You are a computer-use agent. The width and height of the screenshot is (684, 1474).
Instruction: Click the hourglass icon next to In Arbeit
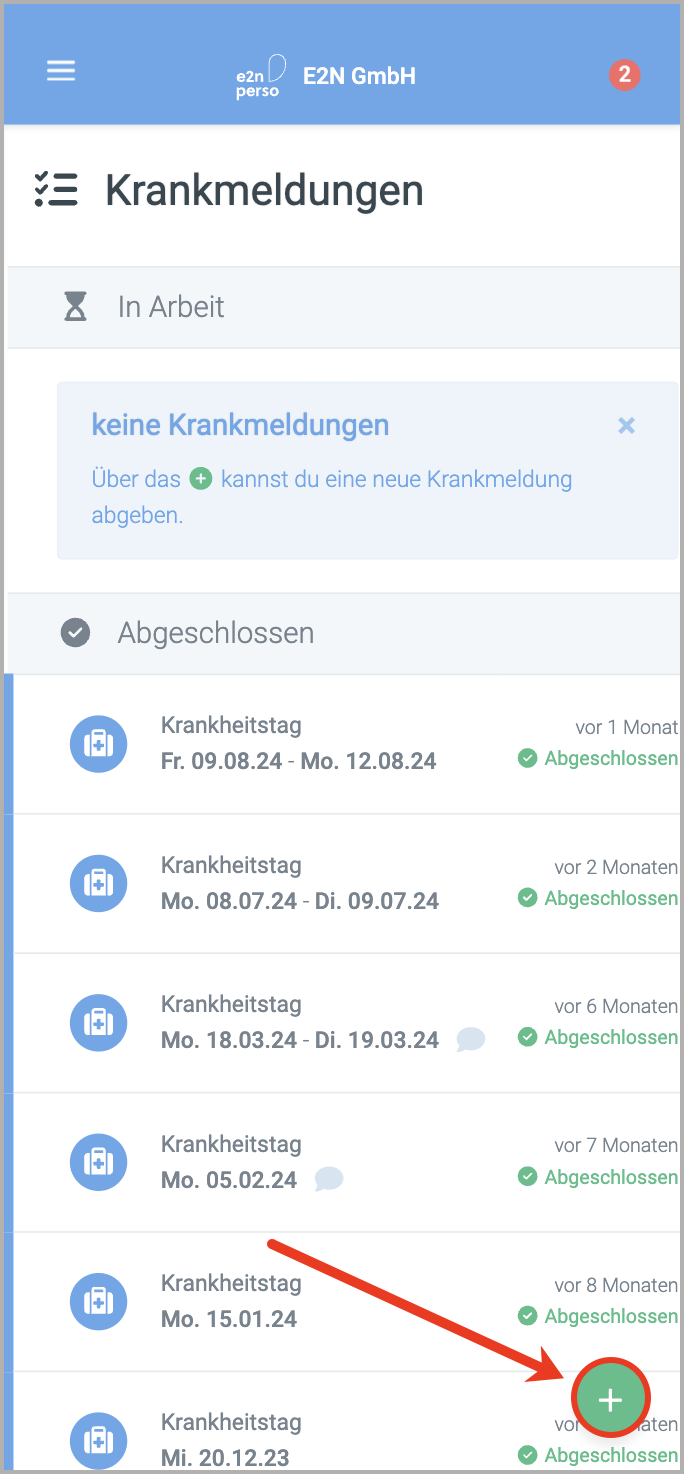tap(74, 307)
